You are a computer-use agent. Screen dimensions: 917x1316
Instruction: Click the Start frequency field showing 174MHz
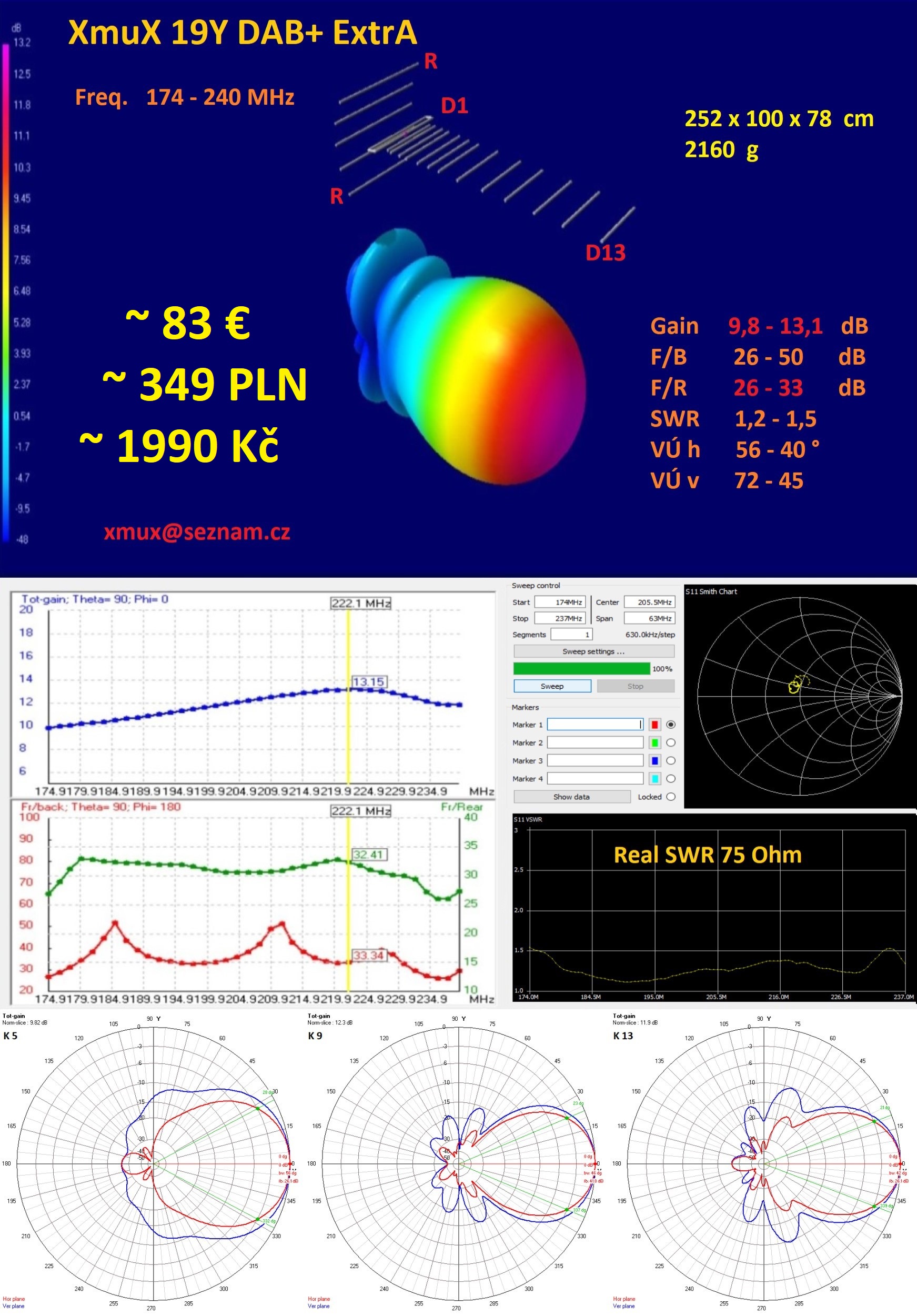click(x=559, y=602)
